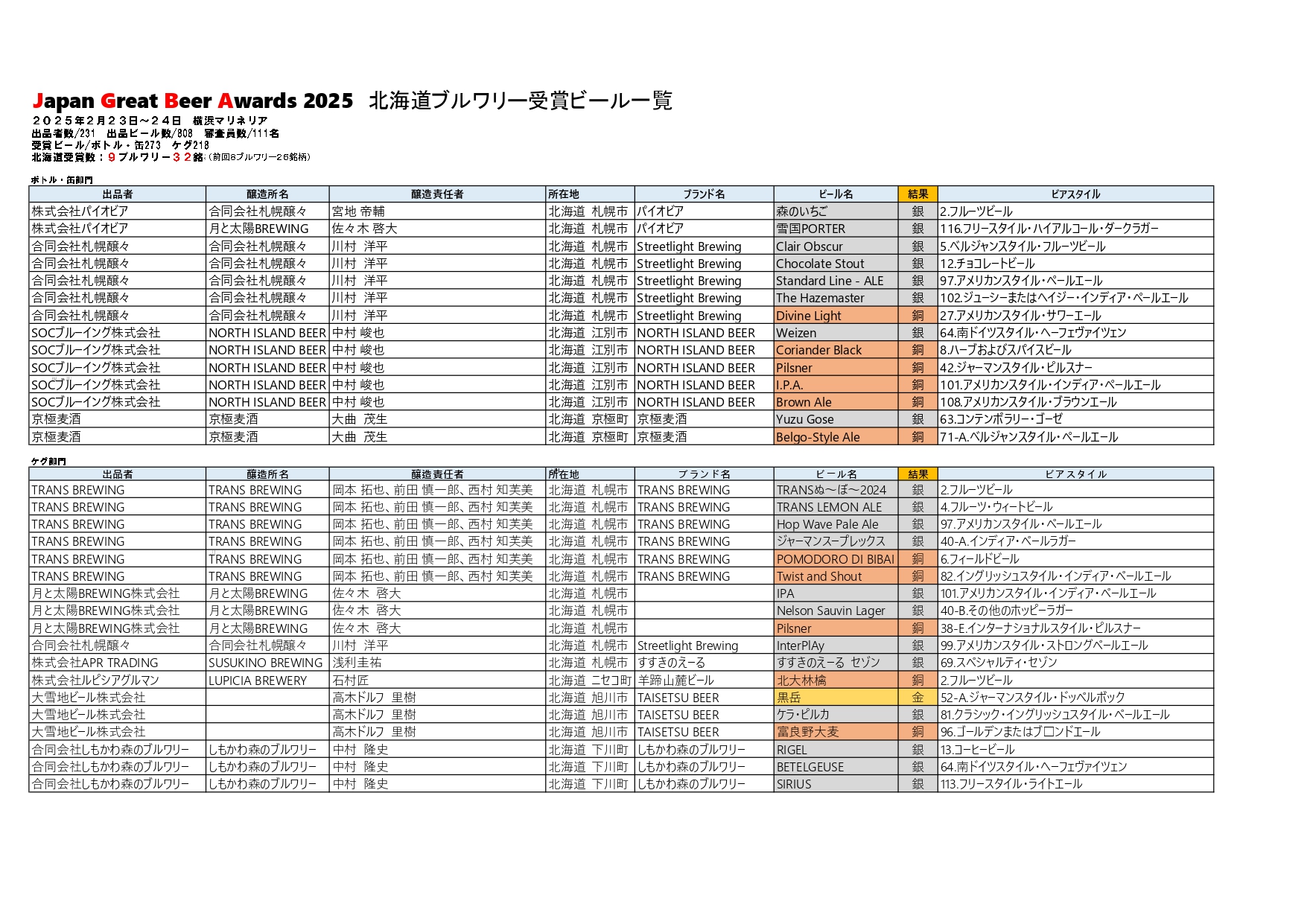Click the 株式会社ルピシアグルマン cell

117,680
